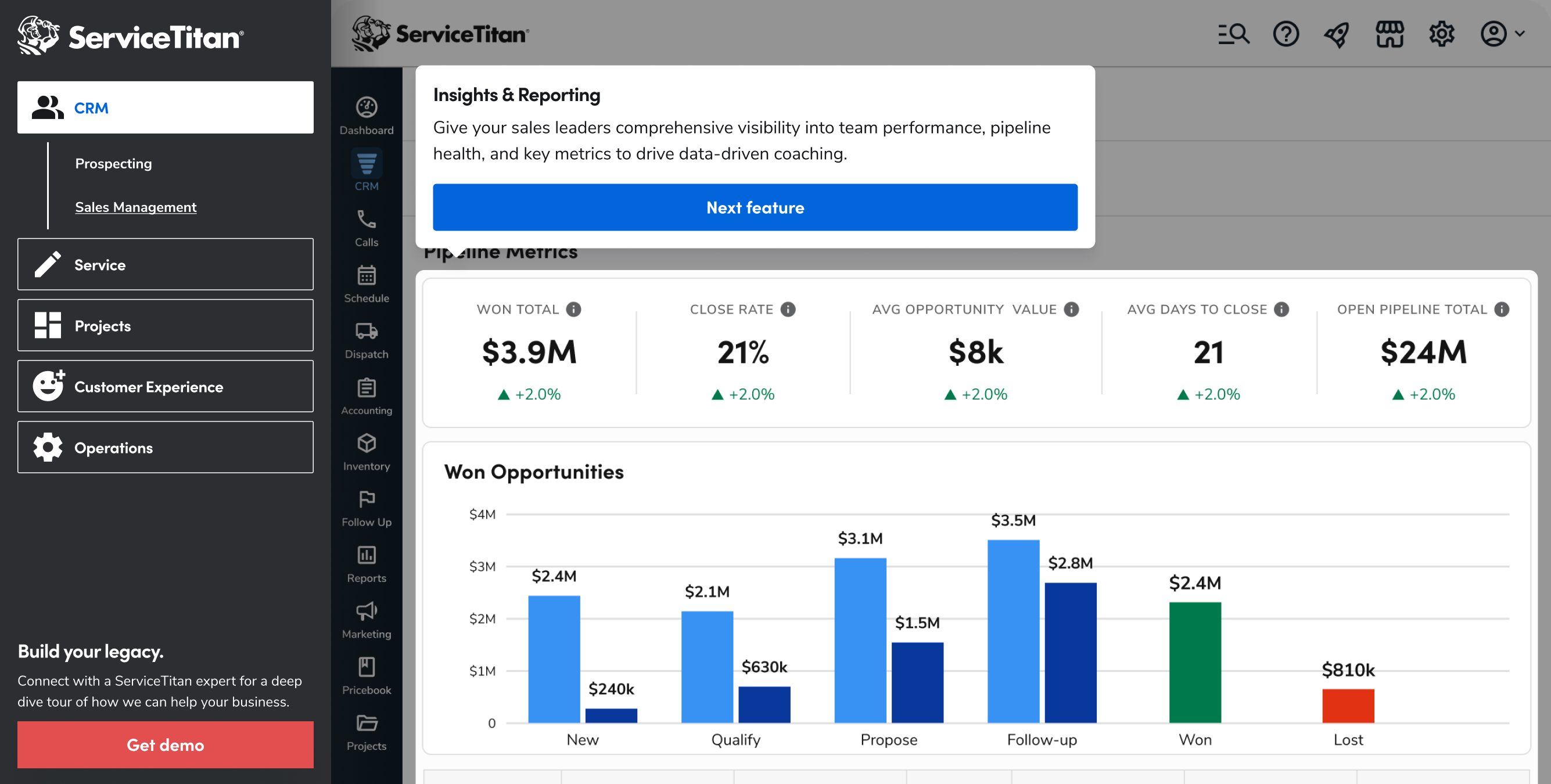The image size is (1551, 784).
Task: Expand the Customer Experience menu section
Action: pyautogui.click(x=166, y=387)
